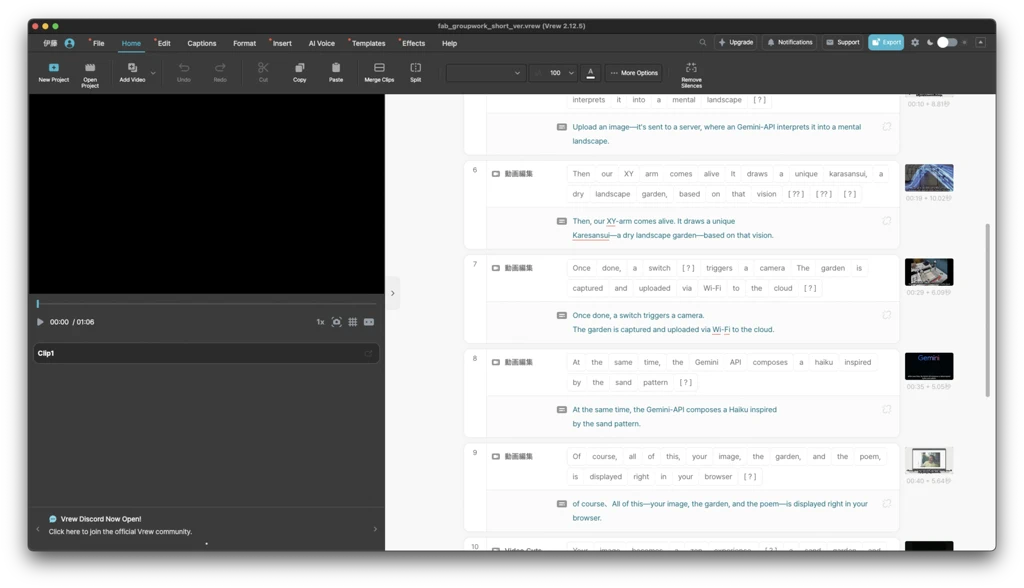Play the video preview

click(40, 322)
